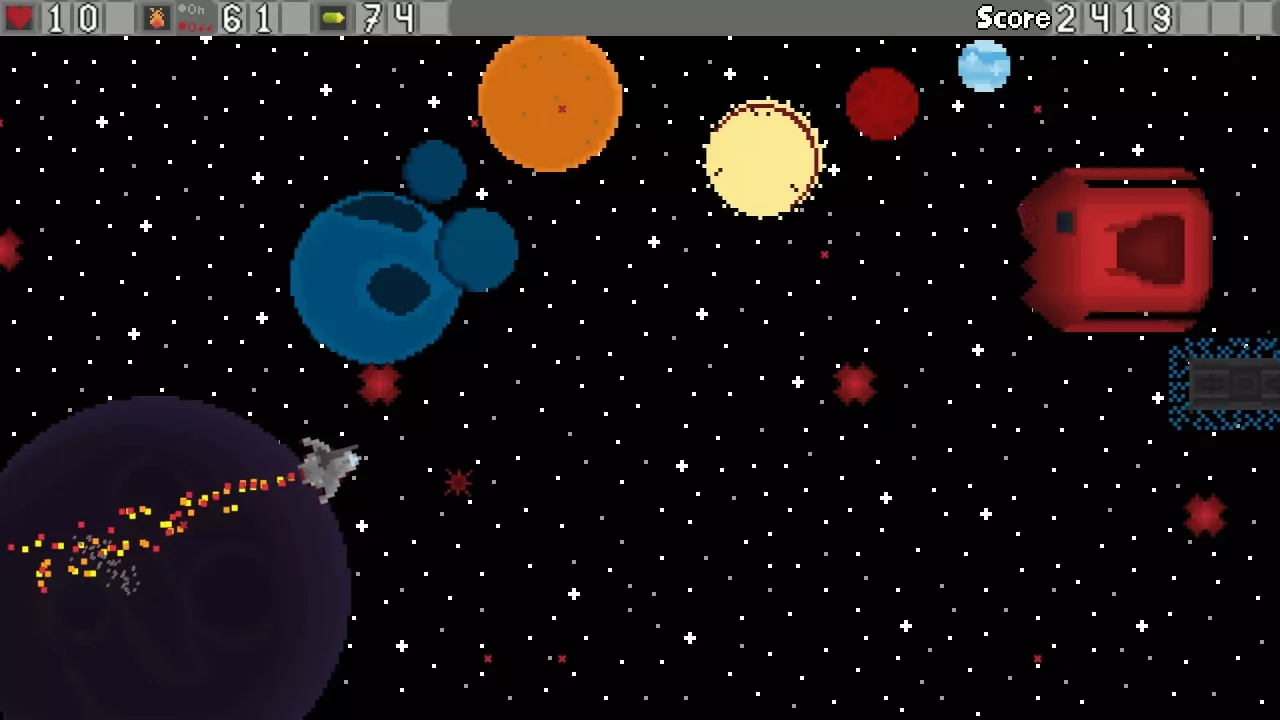Target the small dark spiky mine beside the player ship

pyautogui.click(x=459, y=483)
